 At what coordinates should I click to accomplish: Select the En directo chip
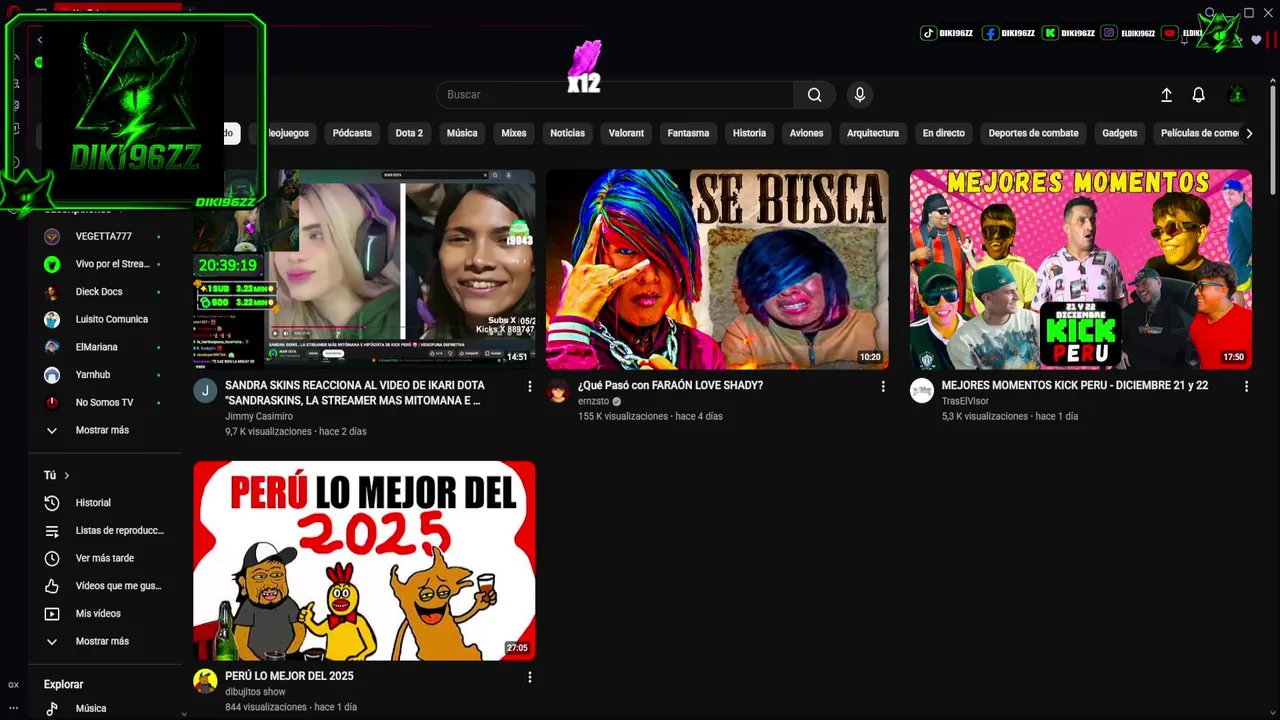pos(943,133)
